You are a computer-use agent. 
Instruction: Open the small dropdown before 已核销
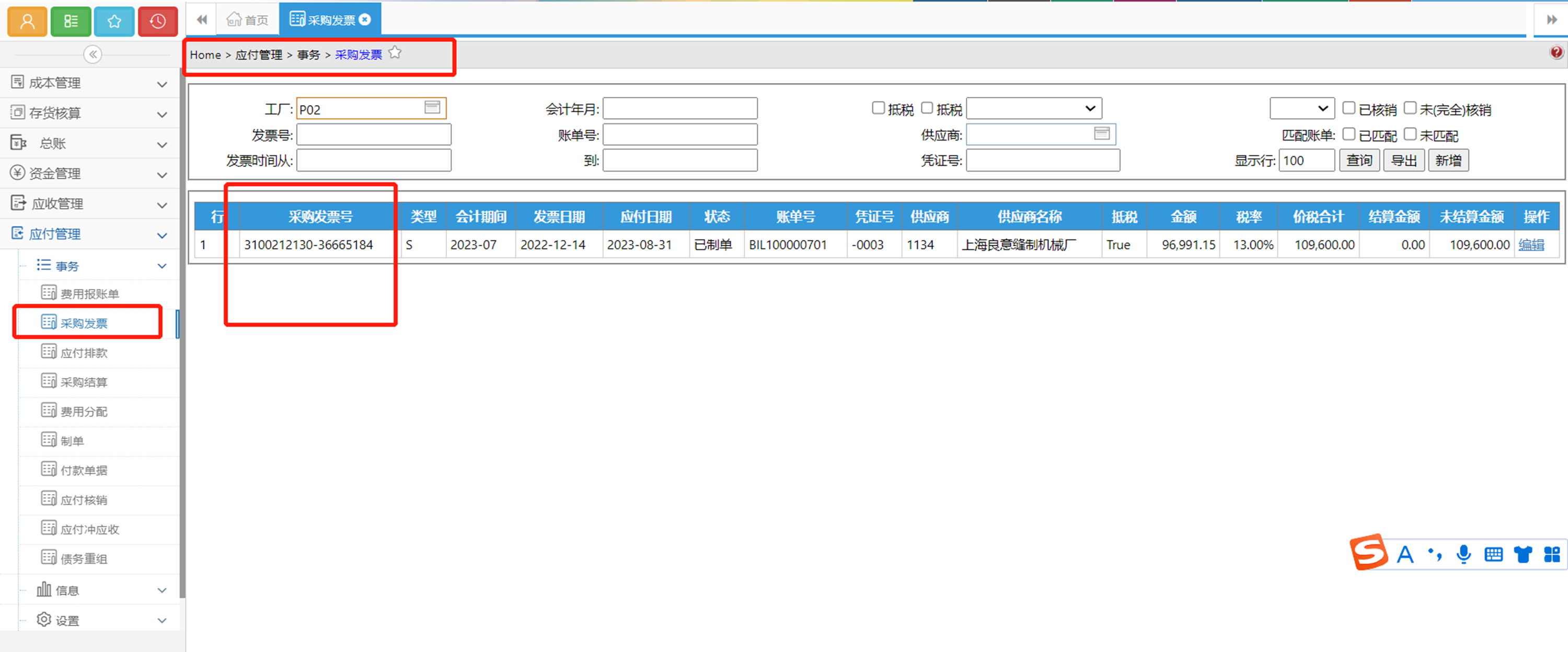tap(1302, 109)
